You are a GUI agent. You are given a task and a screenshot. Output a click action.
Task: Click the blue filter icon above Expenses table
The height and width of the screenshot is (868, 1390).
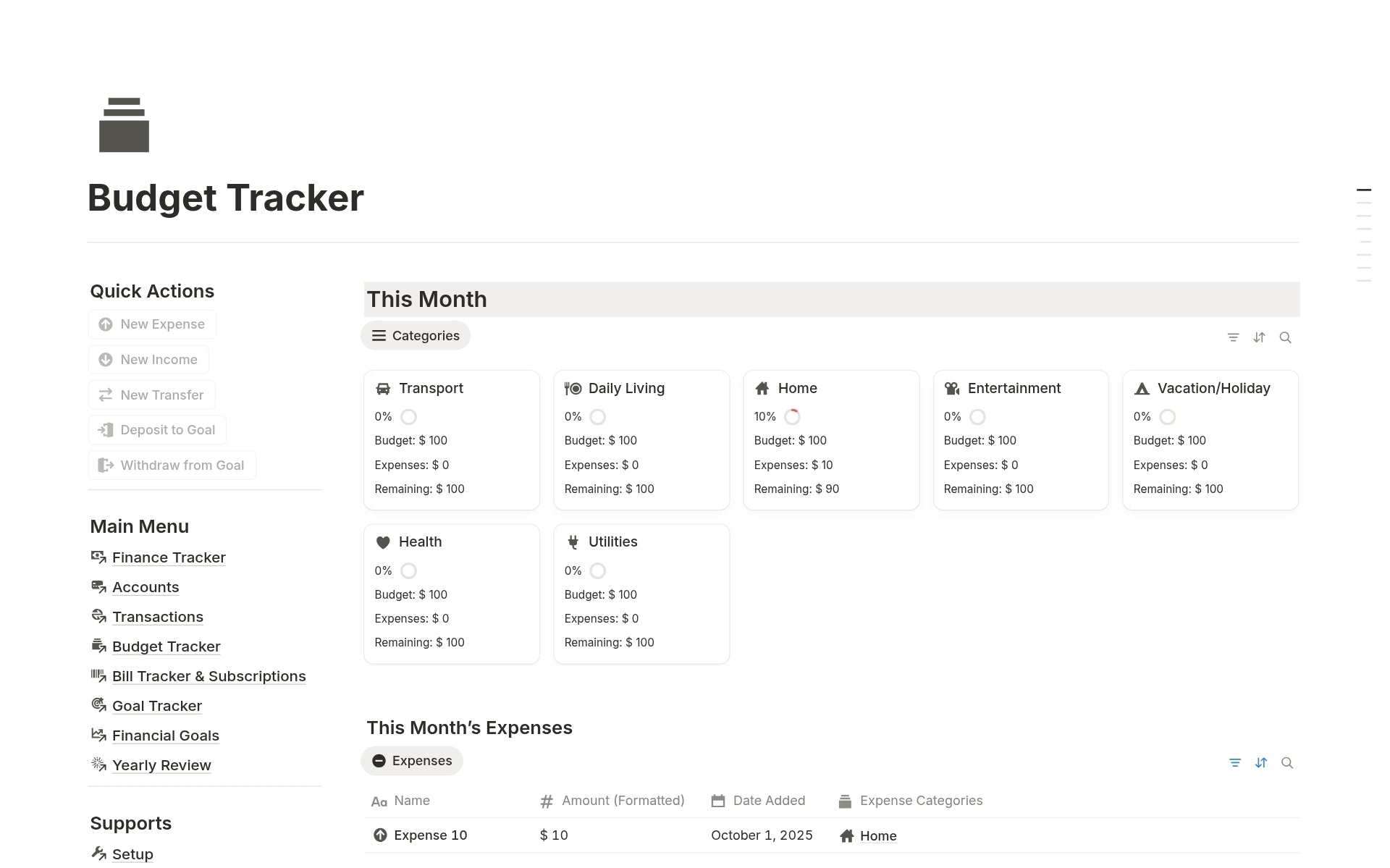[x=1235, y=762]
